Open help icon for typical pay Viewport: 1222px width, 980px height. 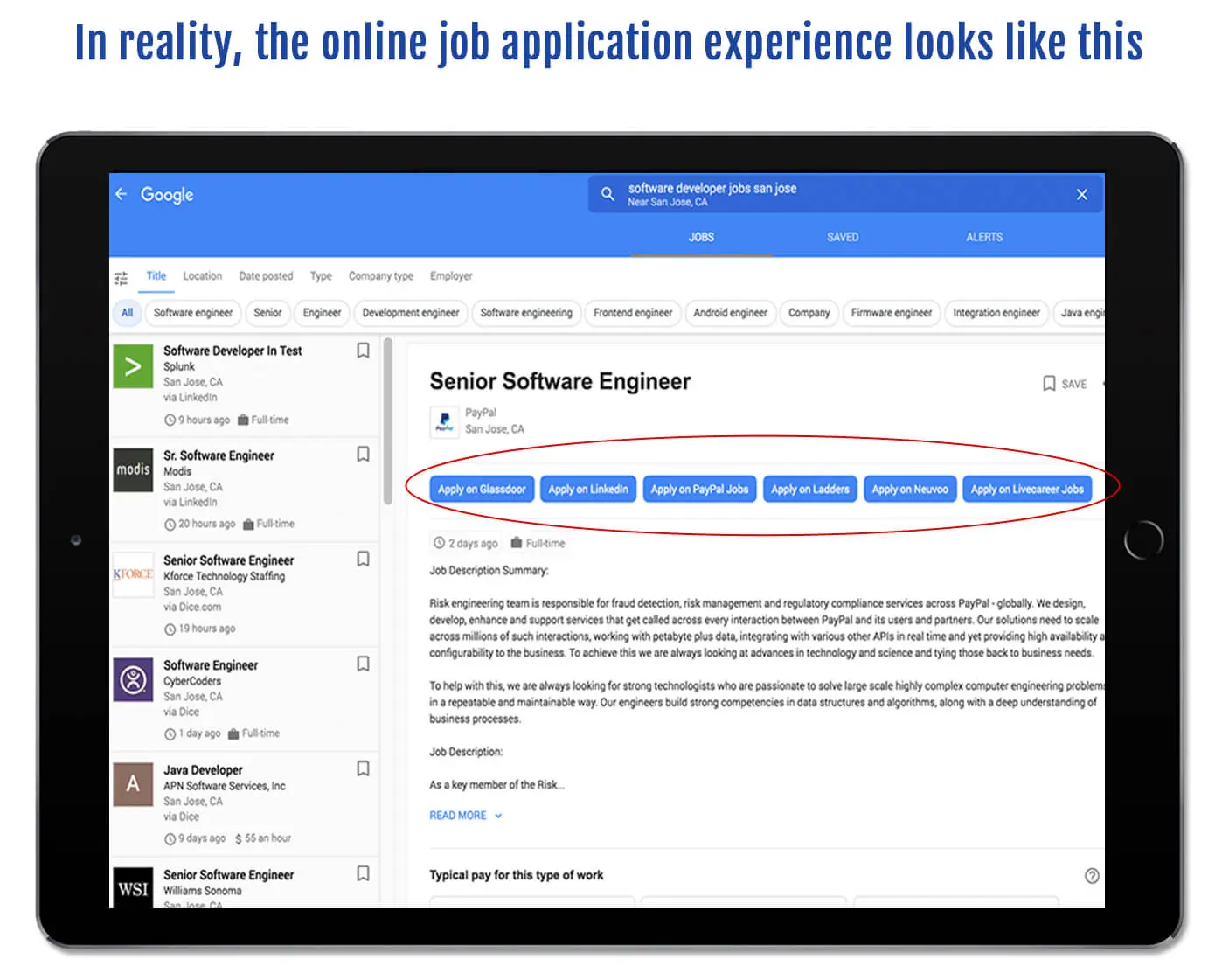pyautogui.click(x=1092, y=876)
